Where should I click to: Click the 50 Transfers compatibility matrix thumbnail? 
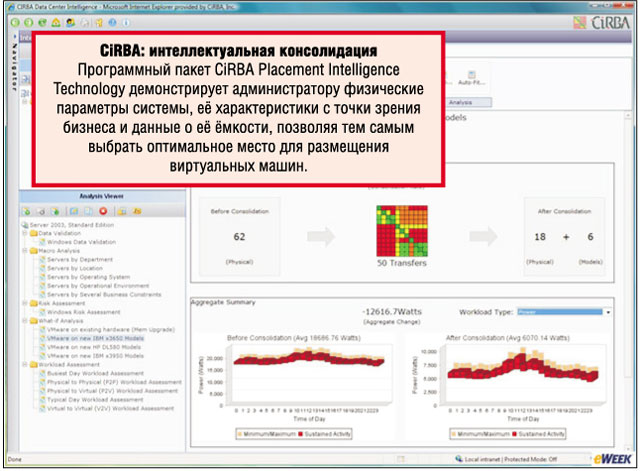pyautogui.click(x=402, y=231)
